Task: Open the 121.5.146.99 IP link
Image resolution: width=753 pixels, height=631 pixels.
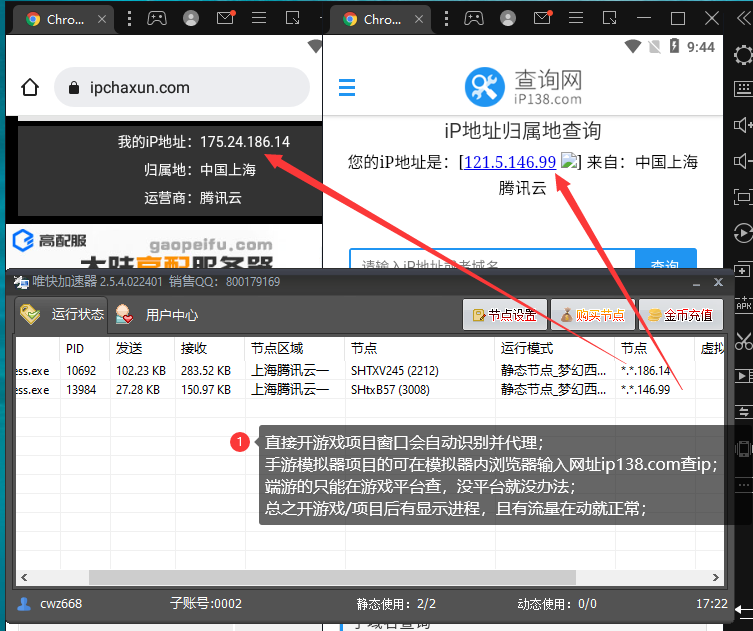Action: 510,162
